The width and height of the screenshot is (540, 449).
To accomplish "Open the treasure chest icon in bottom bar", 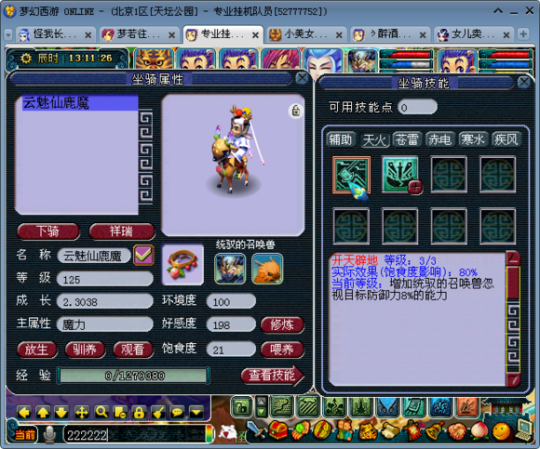I will point(278,430).
